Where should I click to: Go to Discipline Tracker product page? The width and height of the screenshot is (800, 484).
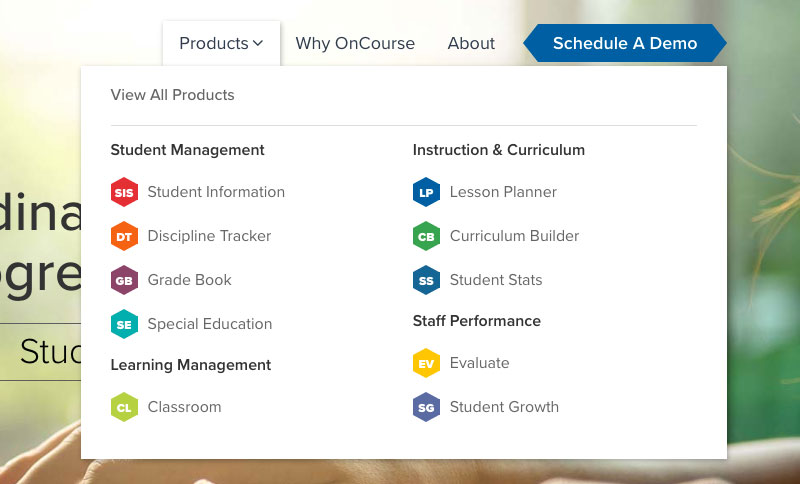209,236
